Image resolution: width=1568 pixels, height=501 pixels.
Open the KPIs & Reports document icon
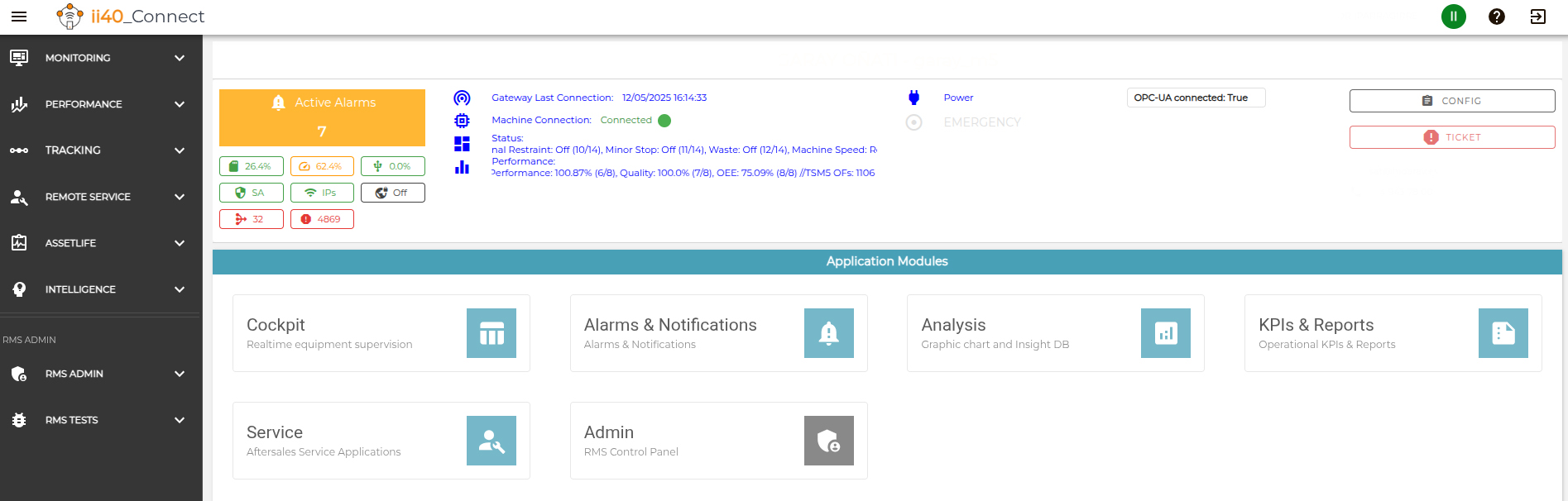pyautogui.click(x=1503, y=333)
